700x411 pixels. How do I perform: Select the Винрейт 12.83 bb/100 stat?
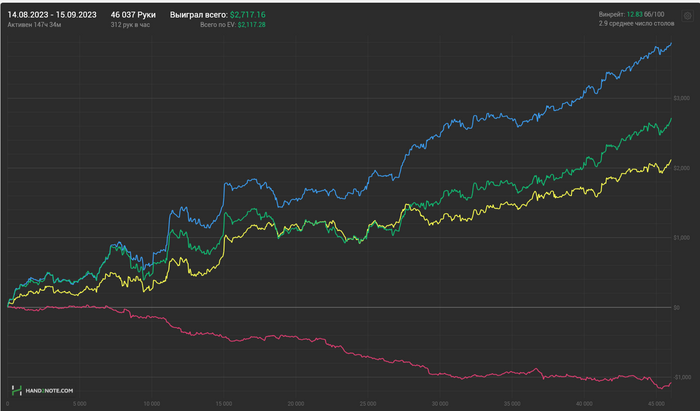635,14
